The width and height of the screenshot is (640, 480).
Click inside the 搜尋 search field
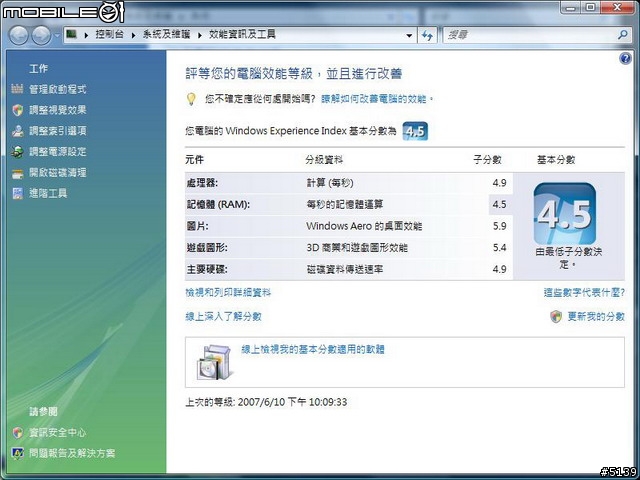(x=529, y=35)
